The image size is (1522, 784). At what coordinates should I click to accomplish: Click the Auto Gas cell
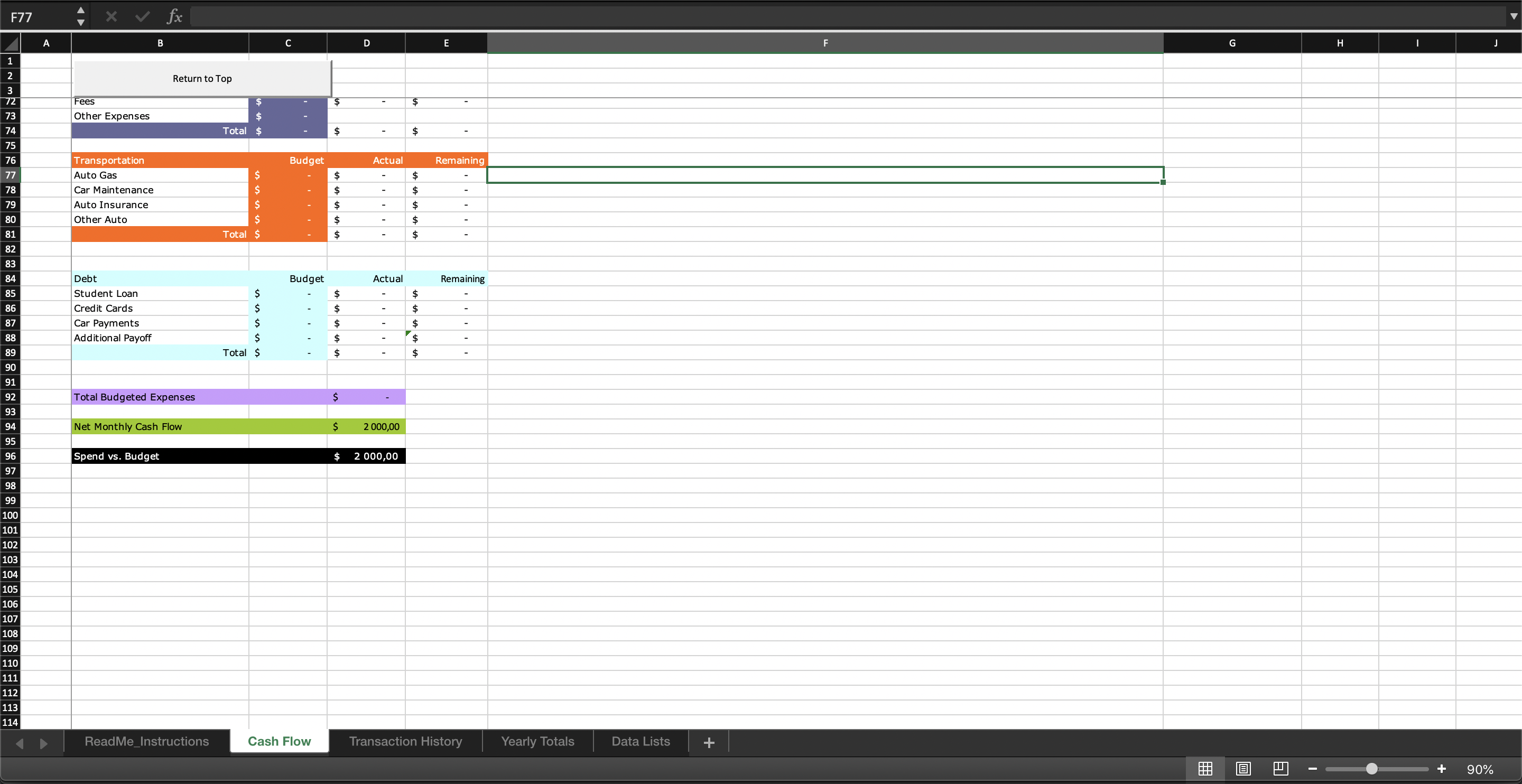point(160,175)
